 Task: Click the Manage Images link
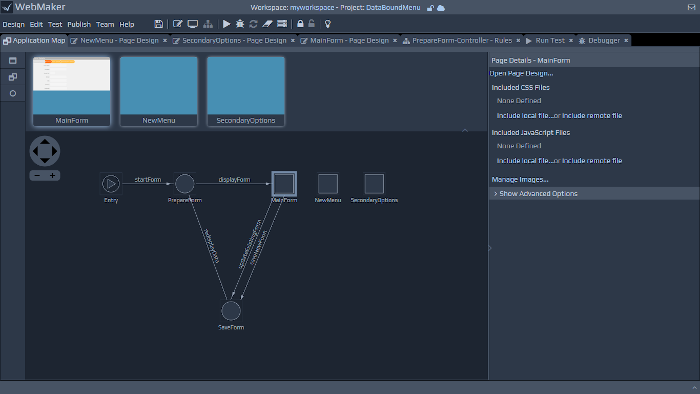click(x=520, y=179)
